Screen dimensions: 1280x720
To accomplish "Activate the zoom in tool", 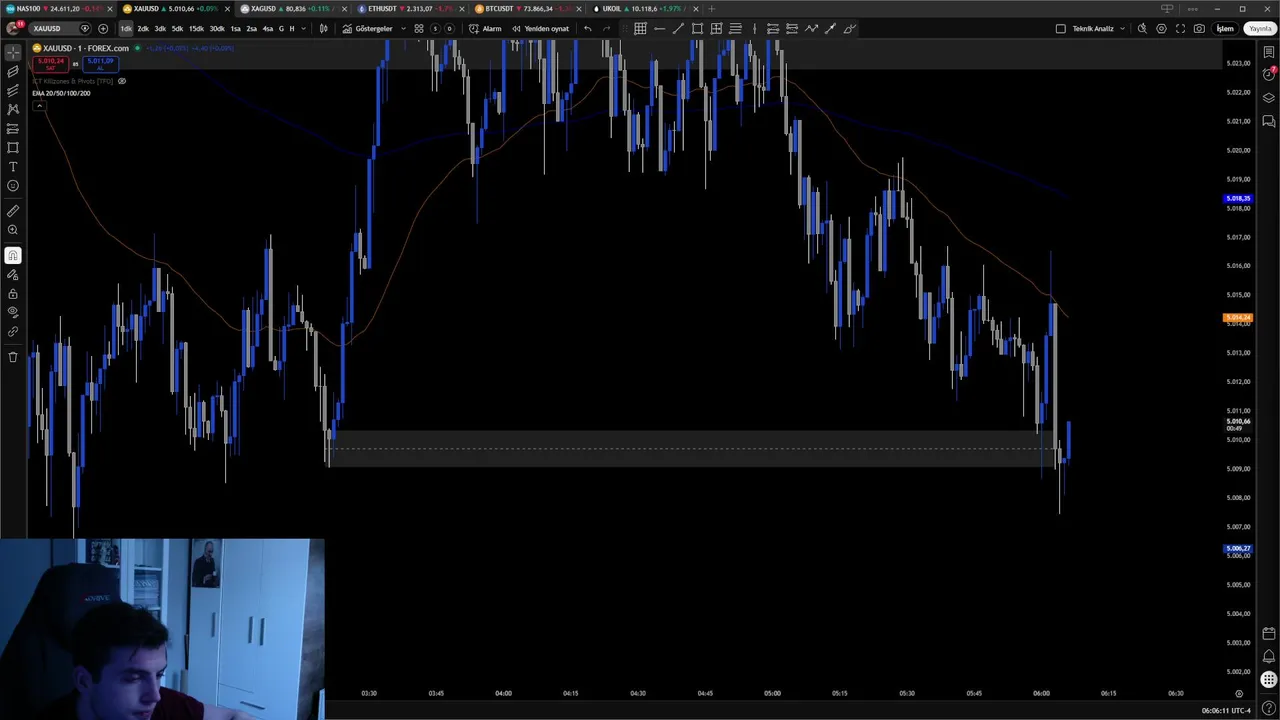I will point(13,230).
